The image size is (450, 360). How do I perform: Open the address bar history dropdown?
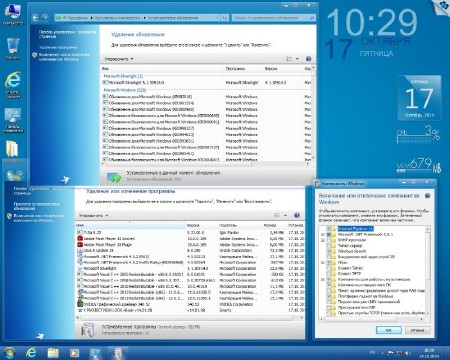click(217, 18)
